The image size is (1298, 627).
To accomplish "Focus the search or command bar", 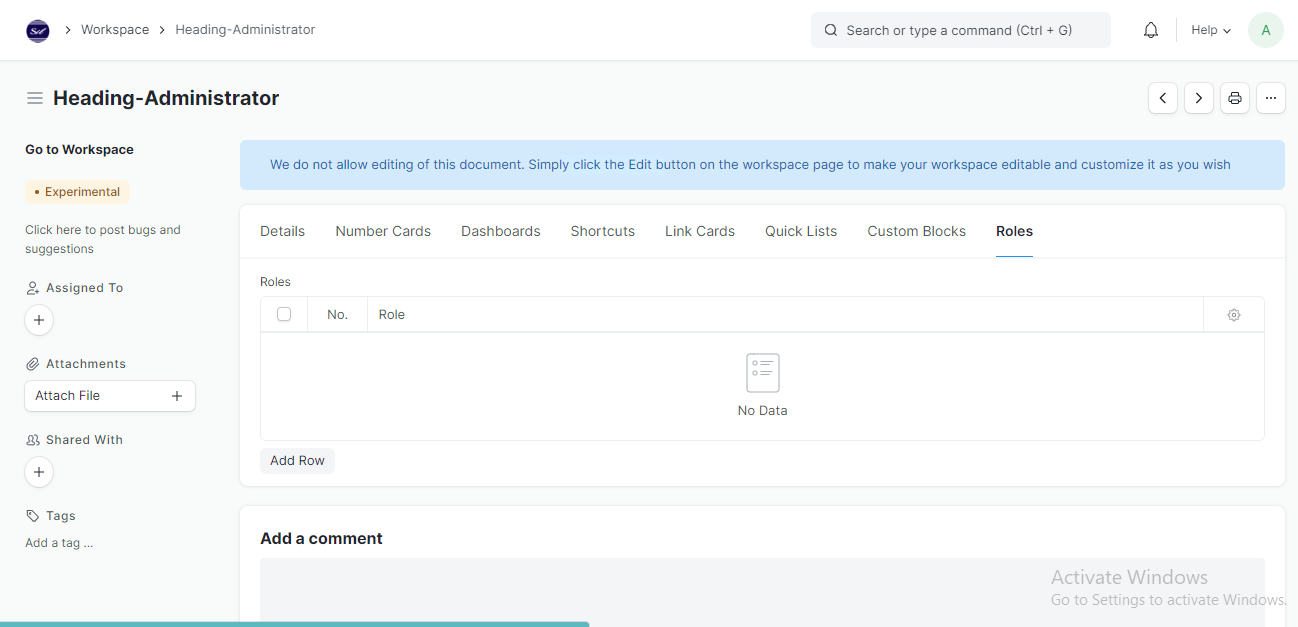I will coord(961,30).
